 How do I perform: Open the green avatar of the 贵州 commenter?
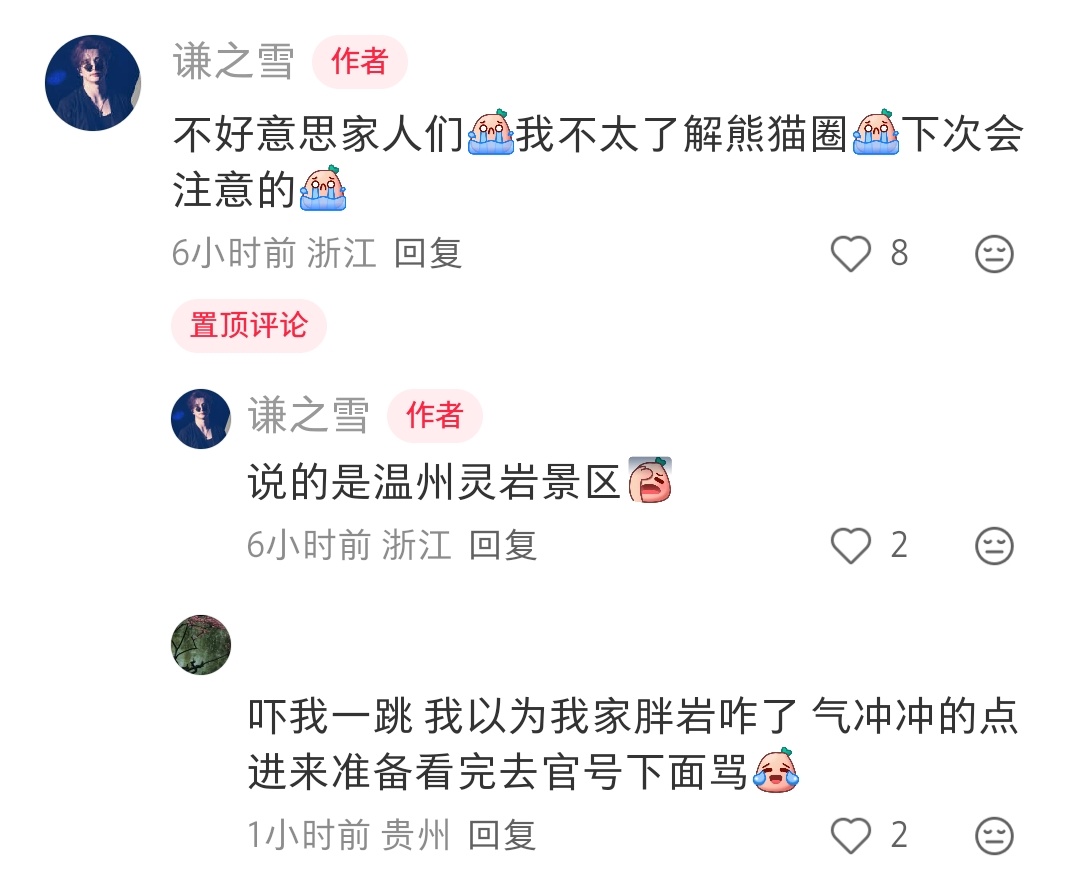(x=200, y=644)
